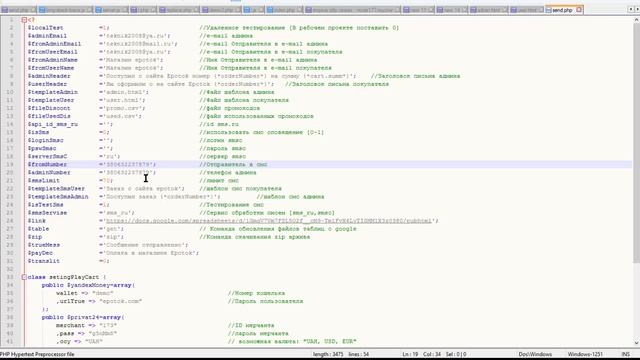The image size is (640, 360).
Task: Click the $smsServise variable
Action: pyautogui.click(x=47, y=213)
